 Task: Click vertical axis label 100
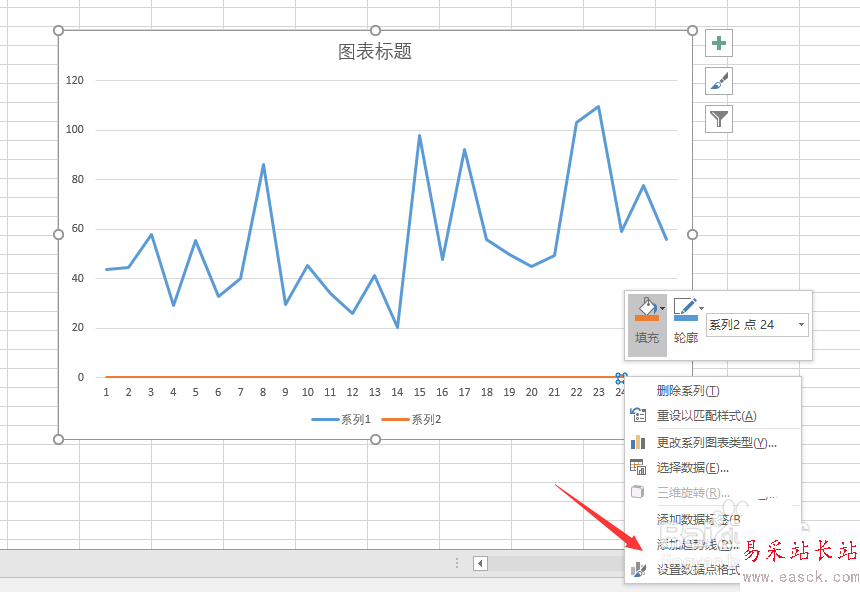[75, 129]
